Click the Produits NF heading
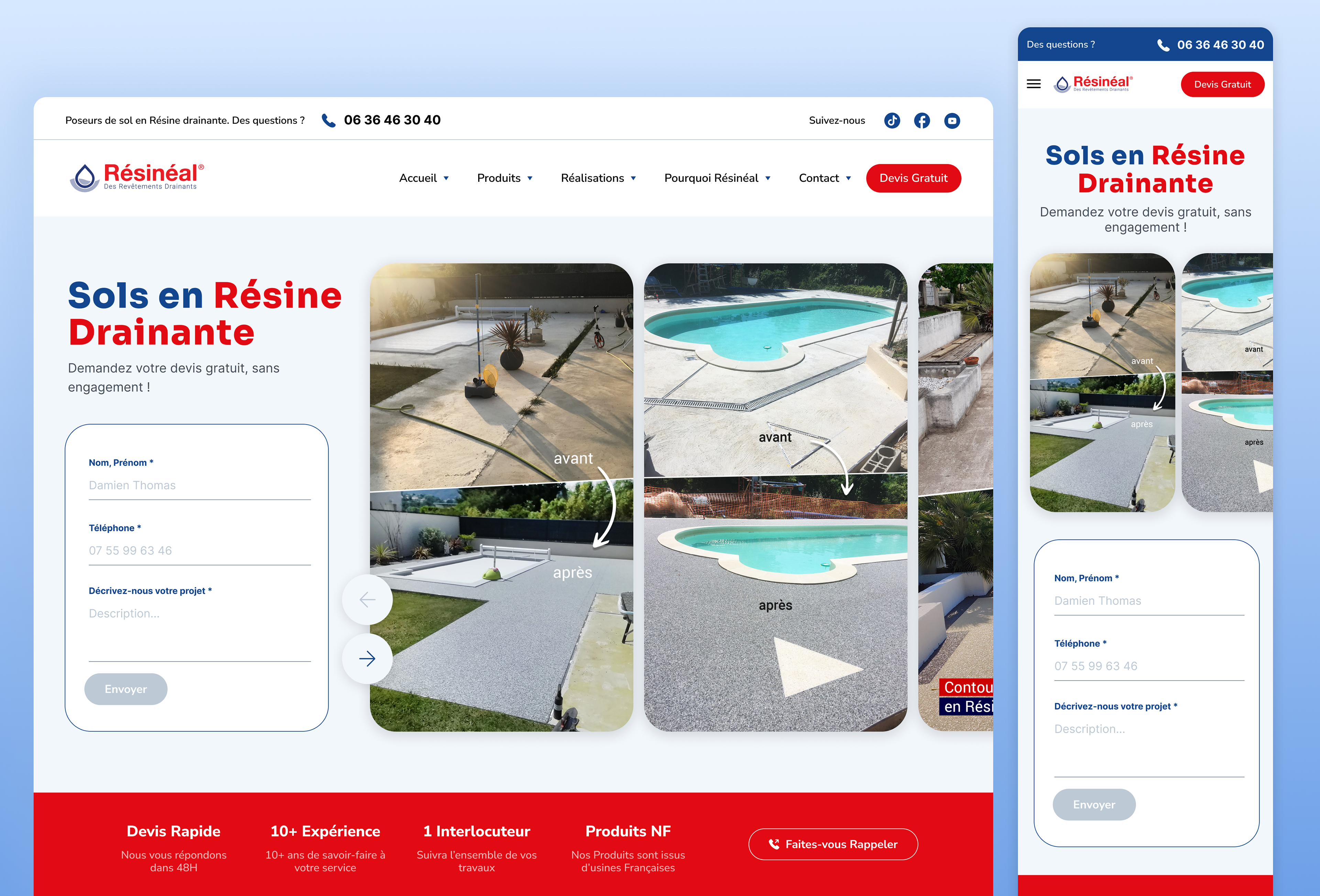 coord(628,831)
